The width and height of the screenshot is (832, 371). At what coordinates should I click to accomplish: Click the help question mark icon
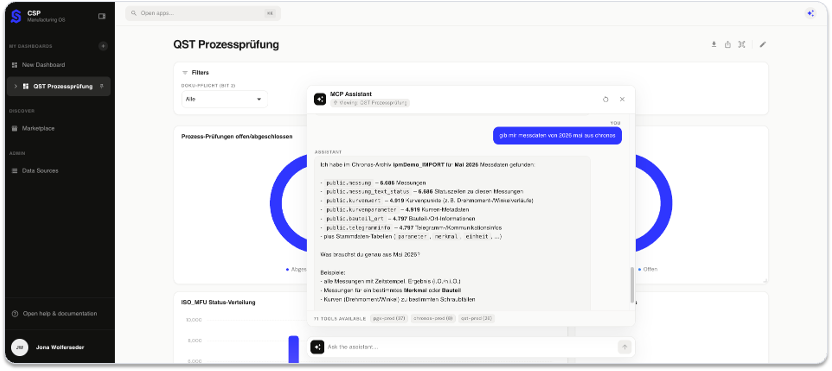click(x=15, y=314)
